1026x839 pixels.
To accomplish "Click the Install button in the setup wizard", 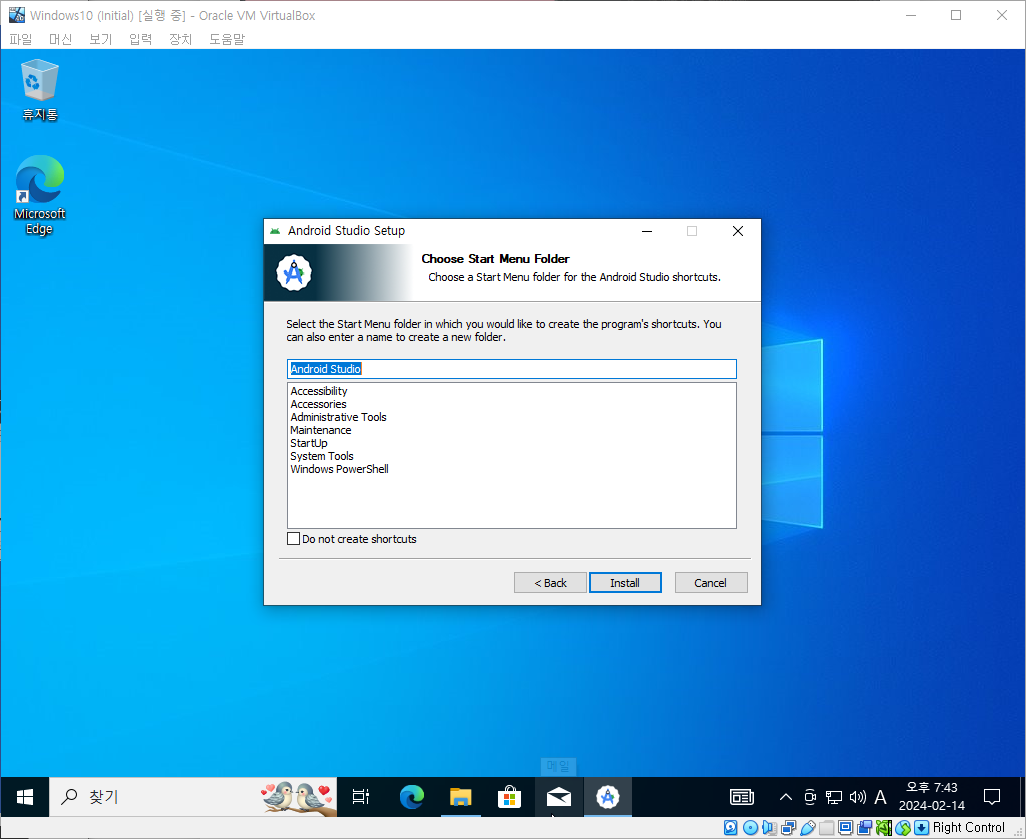I will click(625, 582).
